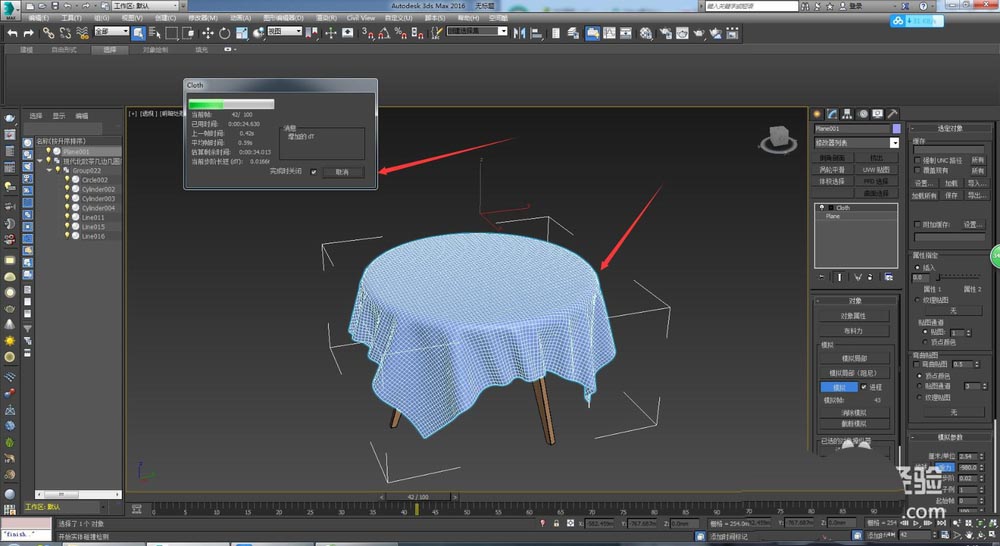The width and height of the screenshot is (1000, 546).
Task: Open the Civil View menu
Action: (x=360, y=18)
